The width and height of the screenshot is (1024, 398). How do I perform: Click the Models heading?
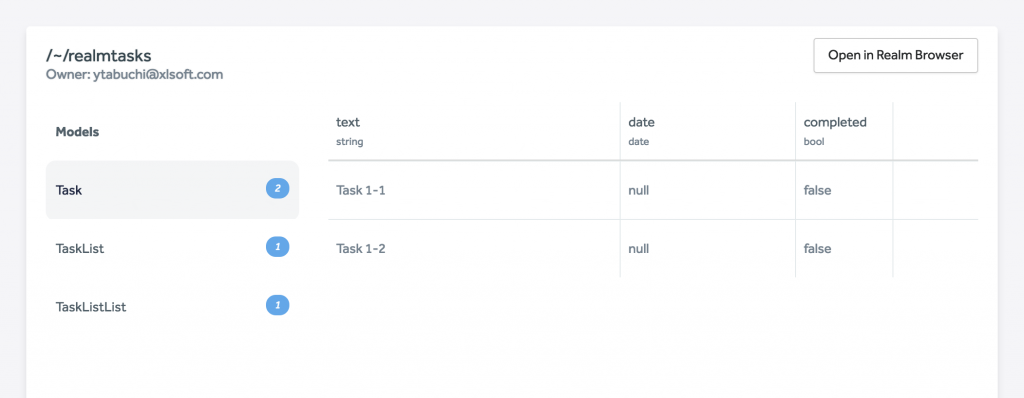[x=77, y=132]
